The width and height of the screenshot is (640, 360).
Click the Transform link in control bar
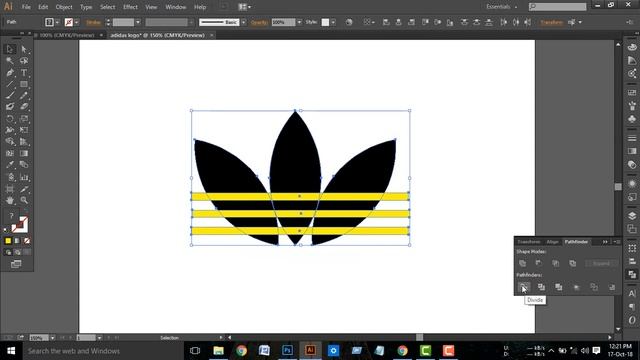pyautogui.click(x=551, y=22)
